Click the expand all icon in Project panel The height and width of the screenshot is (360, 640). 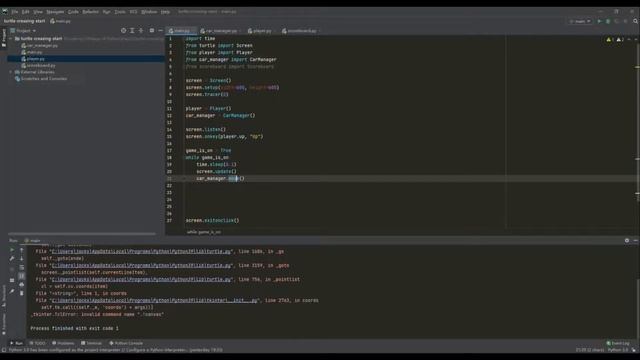click(132, 31)
